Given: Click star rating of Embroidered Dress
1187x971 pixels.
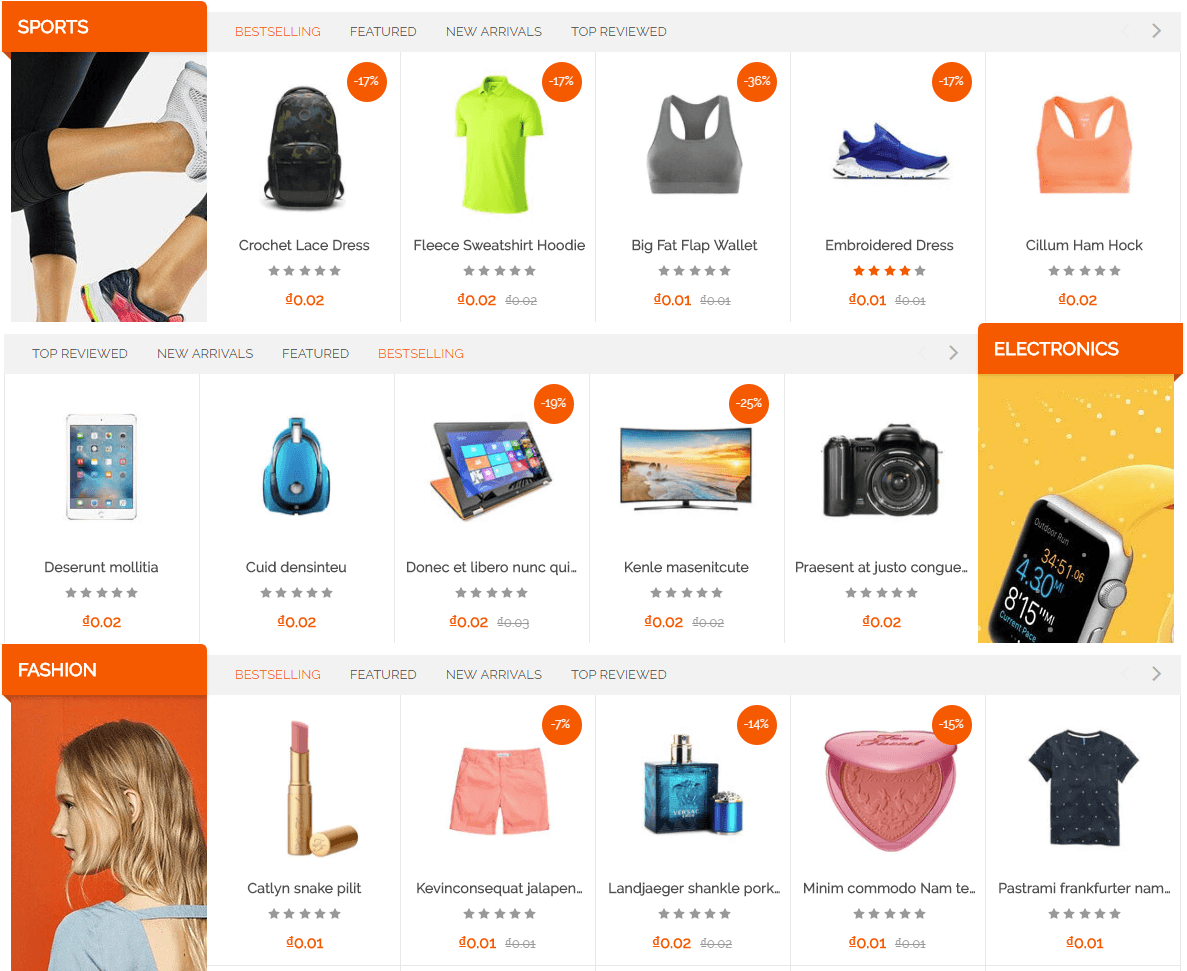Looking at the screenshot, I should [889, 271].
